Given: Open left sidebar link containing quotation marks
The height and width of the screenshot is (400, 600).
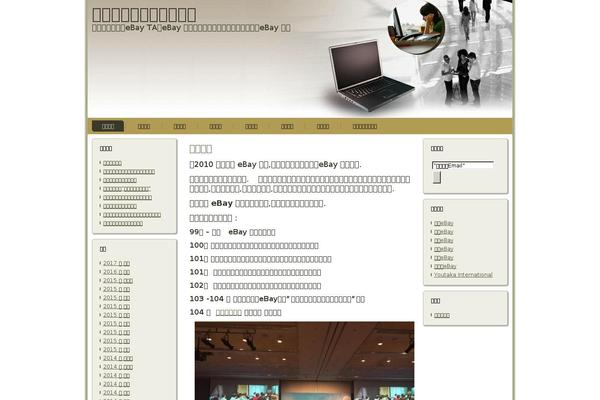Looking at the screenshot, I should (127, 189).
